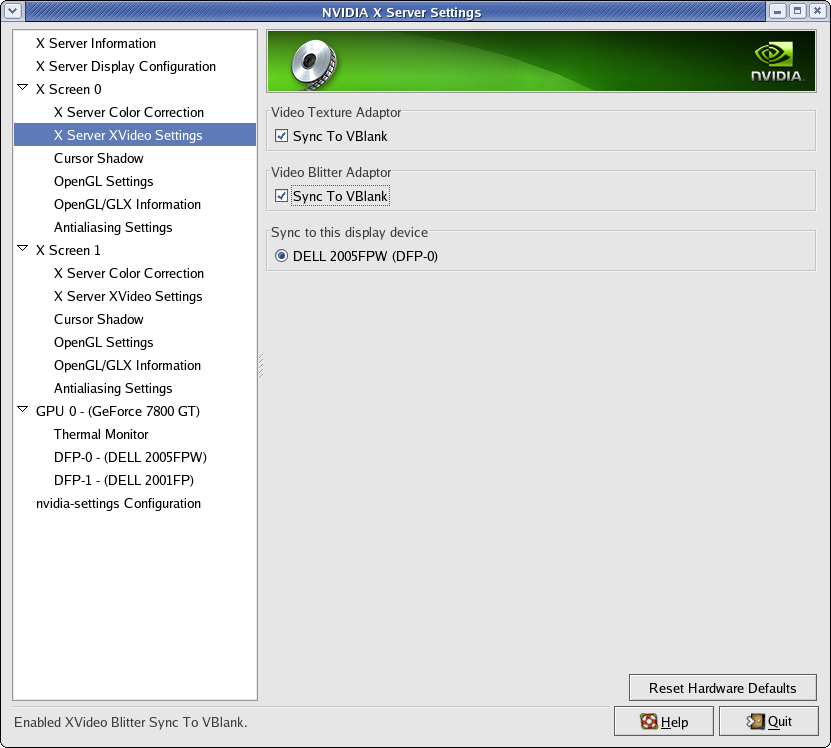Open OpenGL/GLX Information under X Screen 1
Viewport: 831px width, 748px height.
pos(127,366)
